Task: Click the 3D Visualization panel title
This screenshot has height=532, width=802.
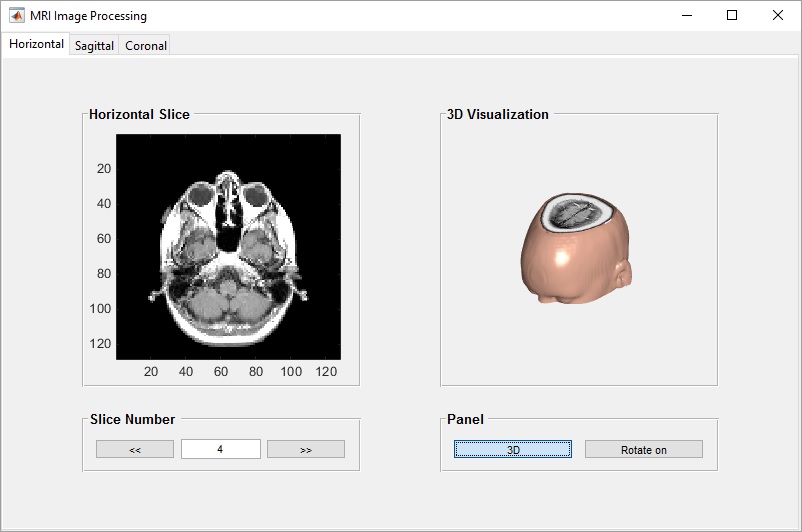Action: coord(498,114)
